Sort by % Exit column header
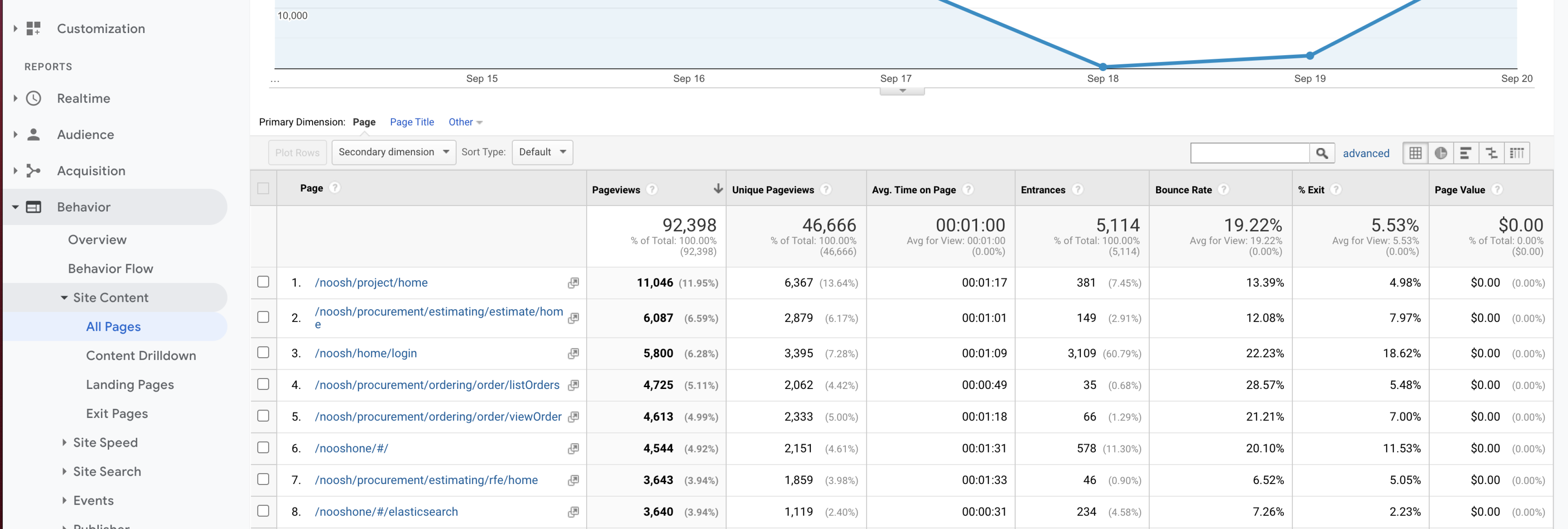The height and width of the screenshot is (529, 1568). (x=1311, y=190)
